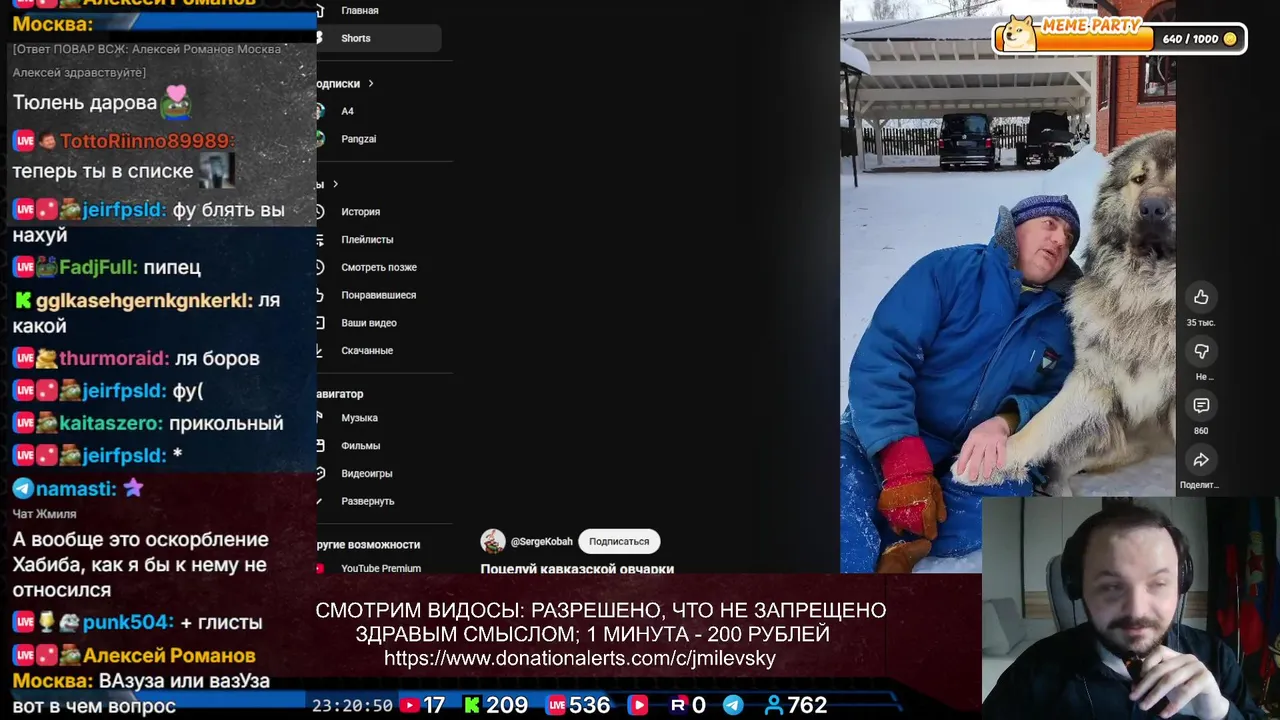
Task: Click the donationalerts.com URL text
Action: 580,658
